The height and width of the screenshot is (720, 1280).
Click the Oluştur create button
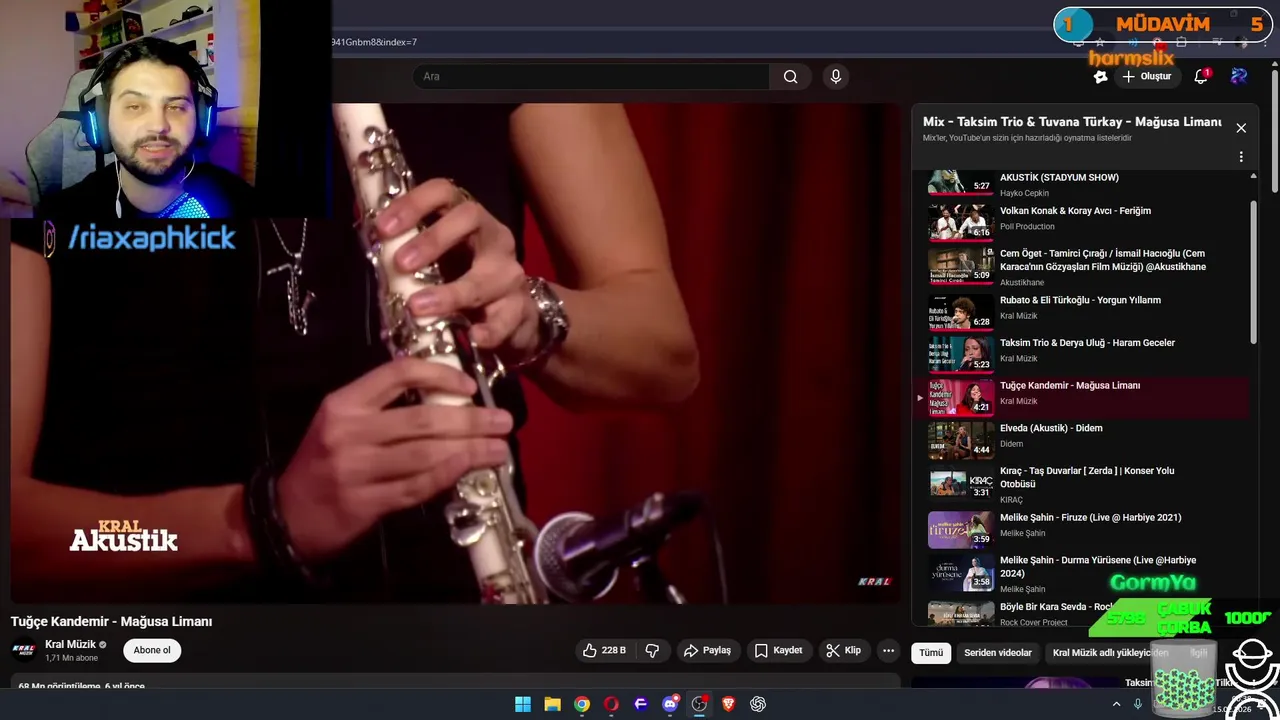click(1146, 76)
